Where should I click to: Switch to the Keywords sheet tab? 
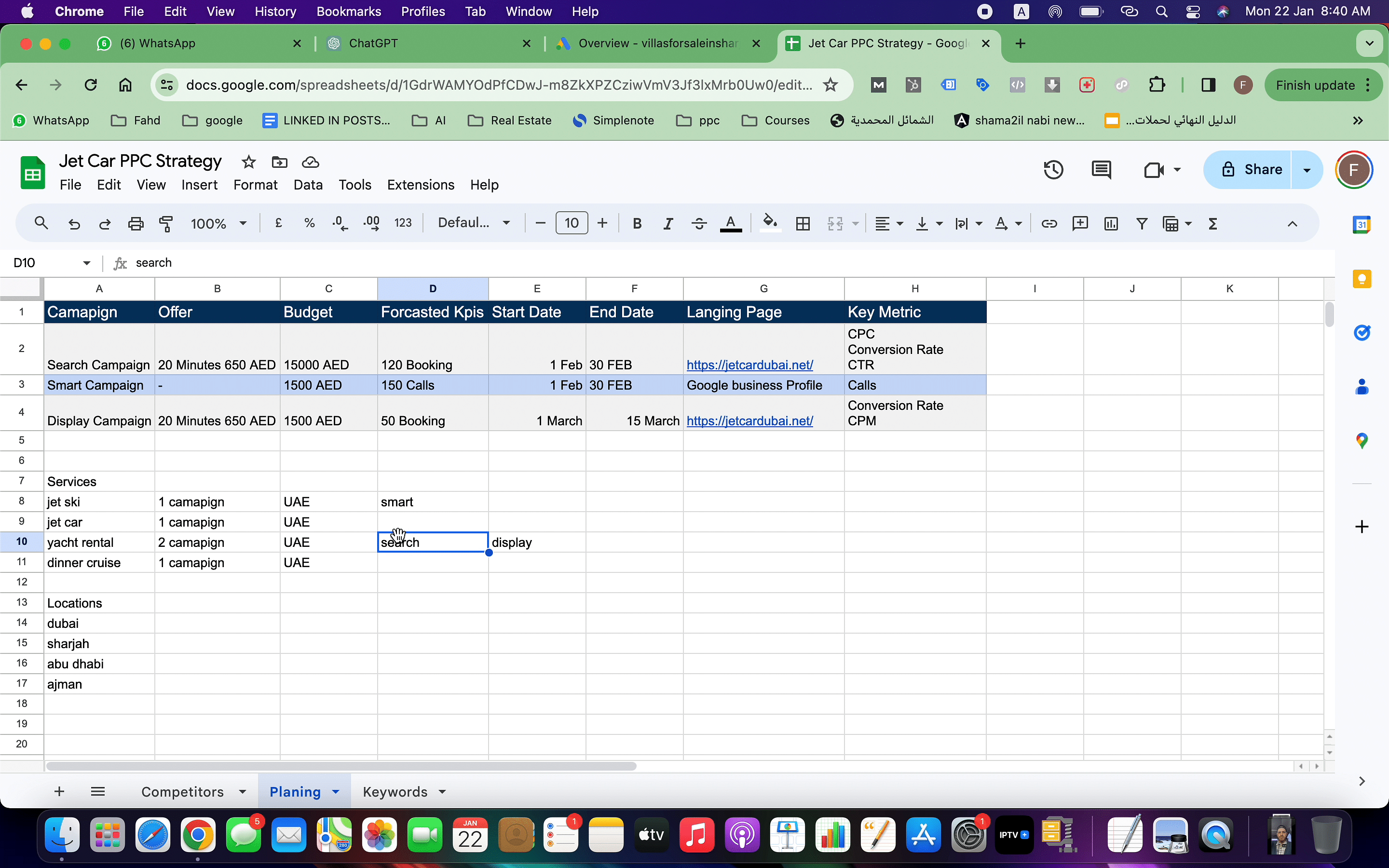point(395,792)
